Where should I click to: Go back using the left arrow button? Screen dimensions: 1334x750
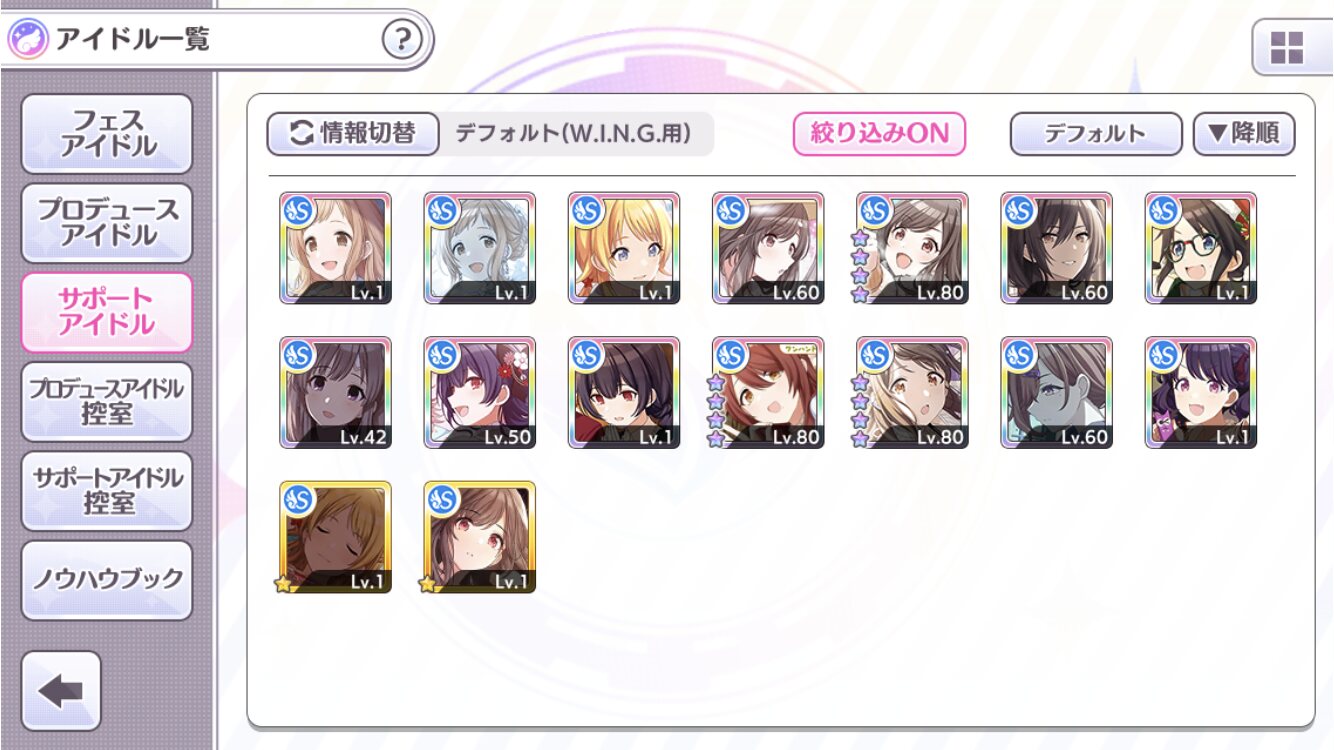61,691
